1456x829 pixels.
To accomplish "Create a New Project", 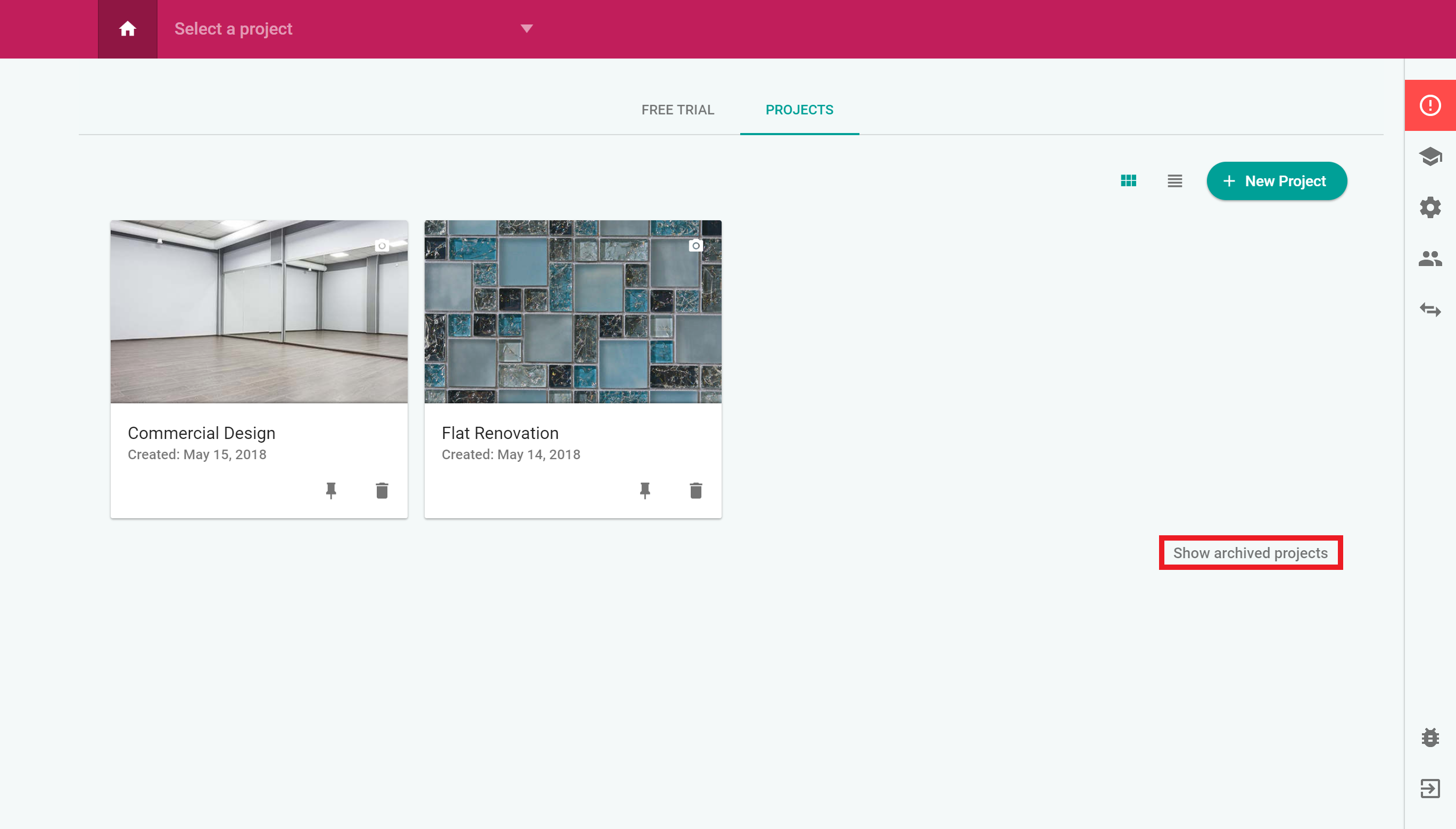I will 1276,181.
